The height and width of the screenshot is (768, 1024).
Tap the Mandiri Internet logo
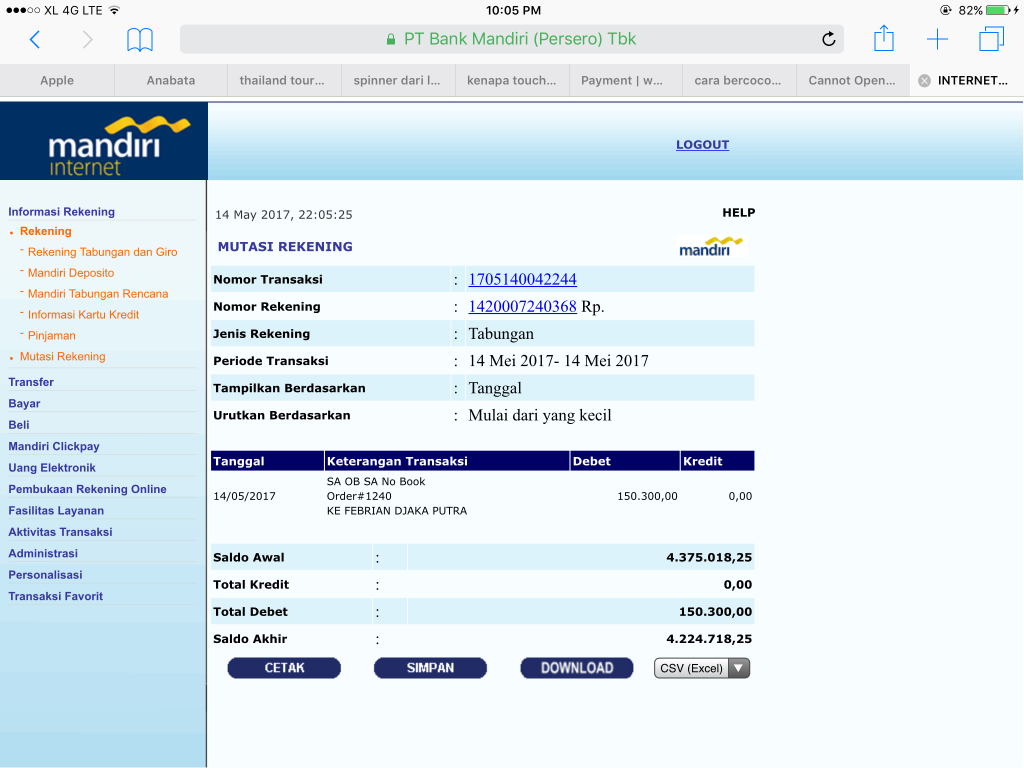(104, 141)
